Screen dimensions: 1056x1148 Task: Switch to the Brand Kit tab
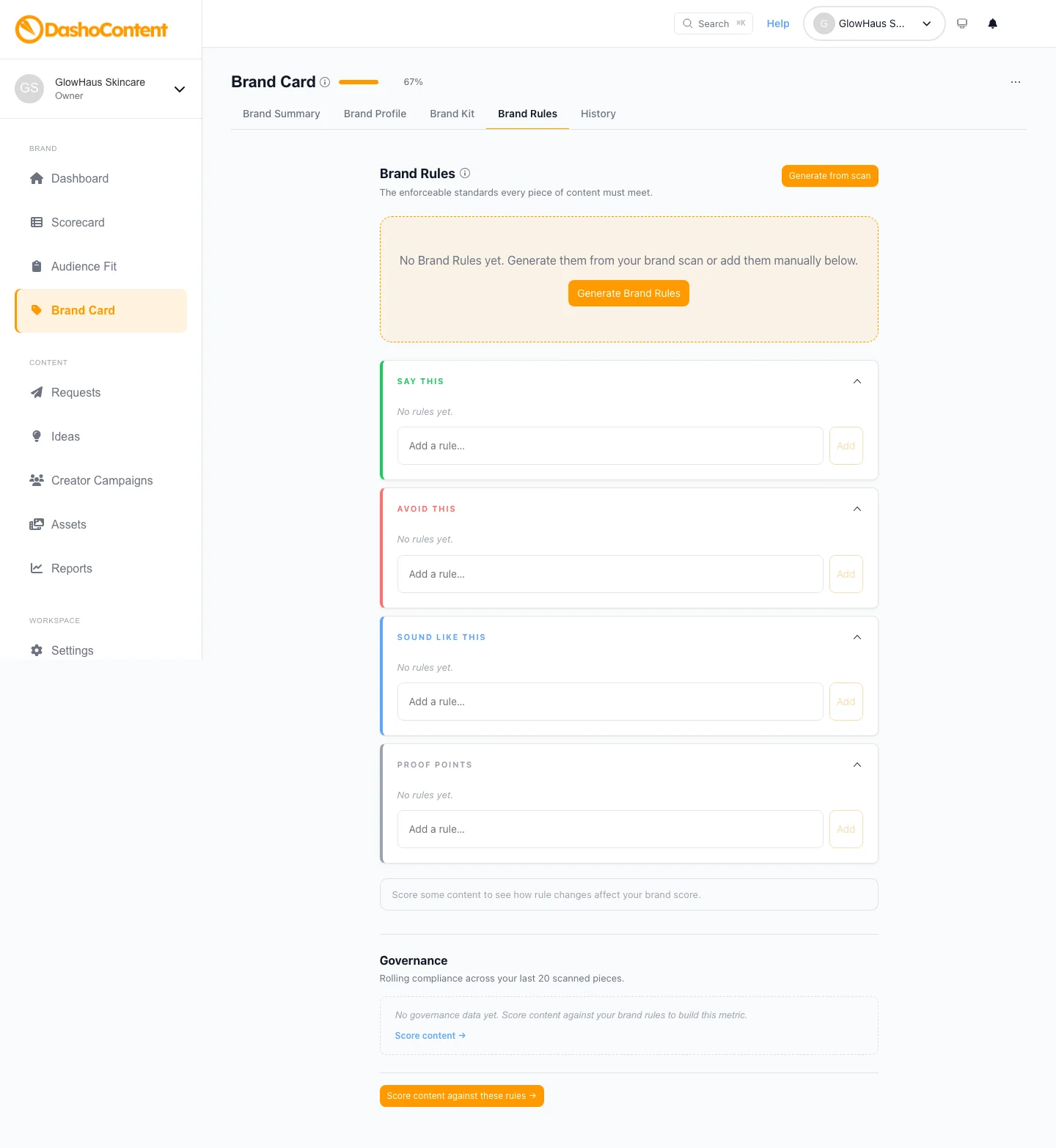pyautogui.click(x=452, y=114)
